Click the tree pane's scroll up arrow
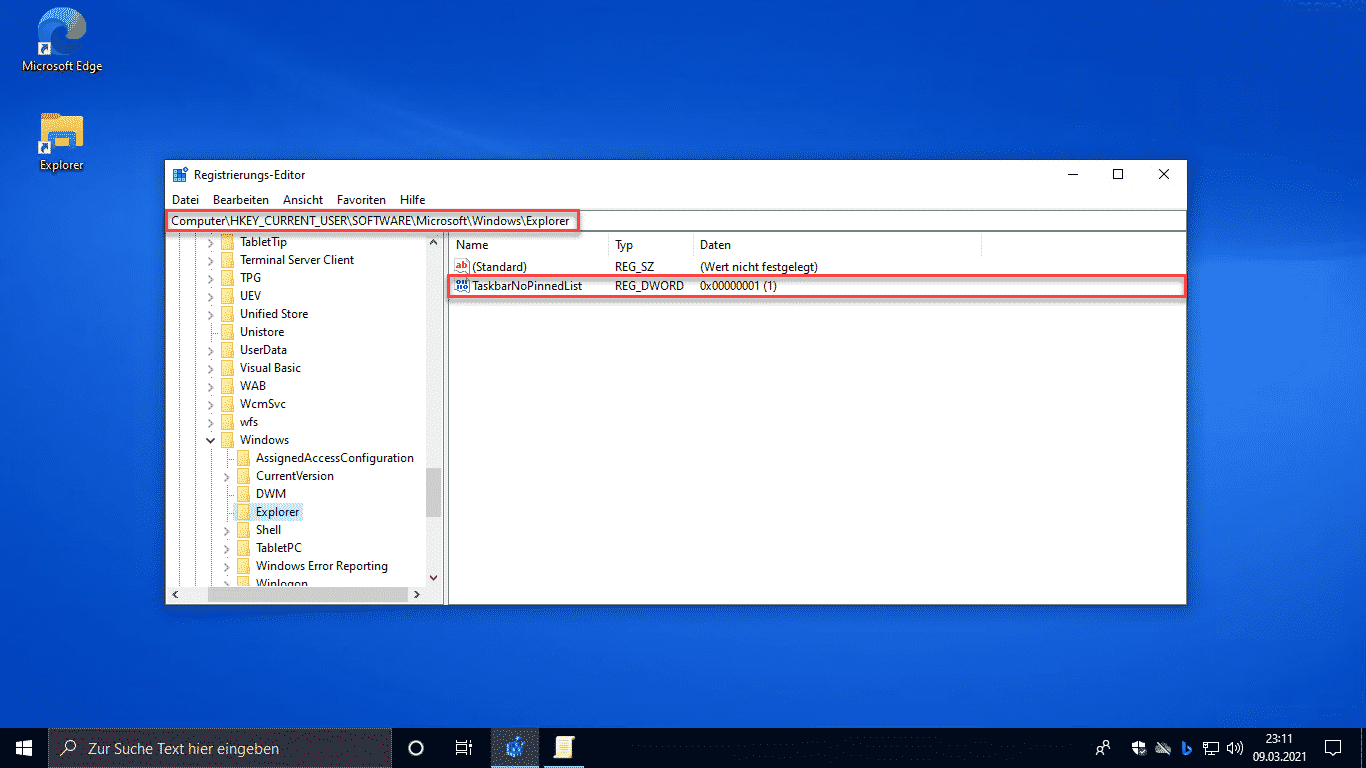Viewport: 1366px width, 768px height. 433,242
